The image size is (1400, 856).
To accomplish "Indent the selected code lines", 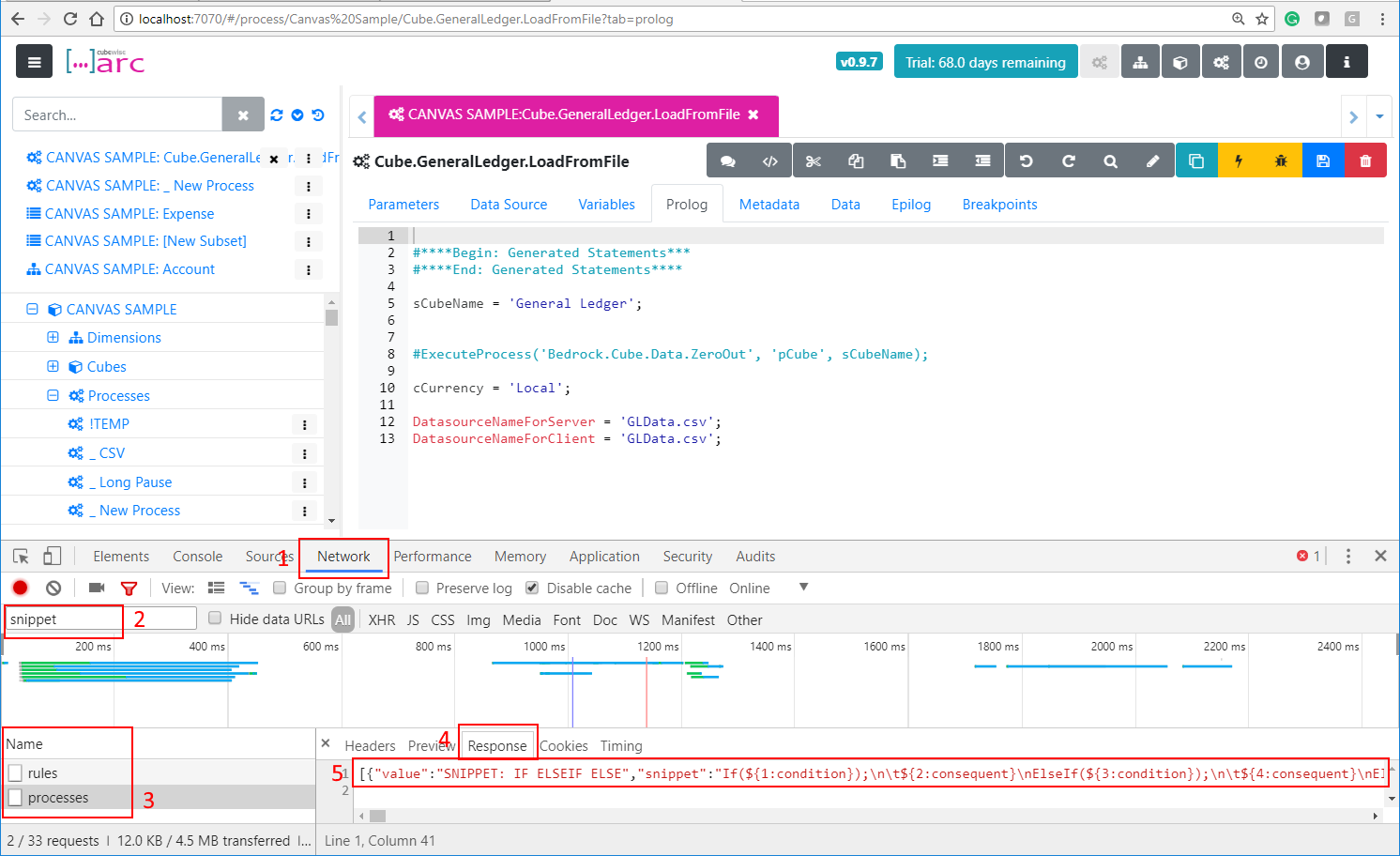I will [940, 160].
